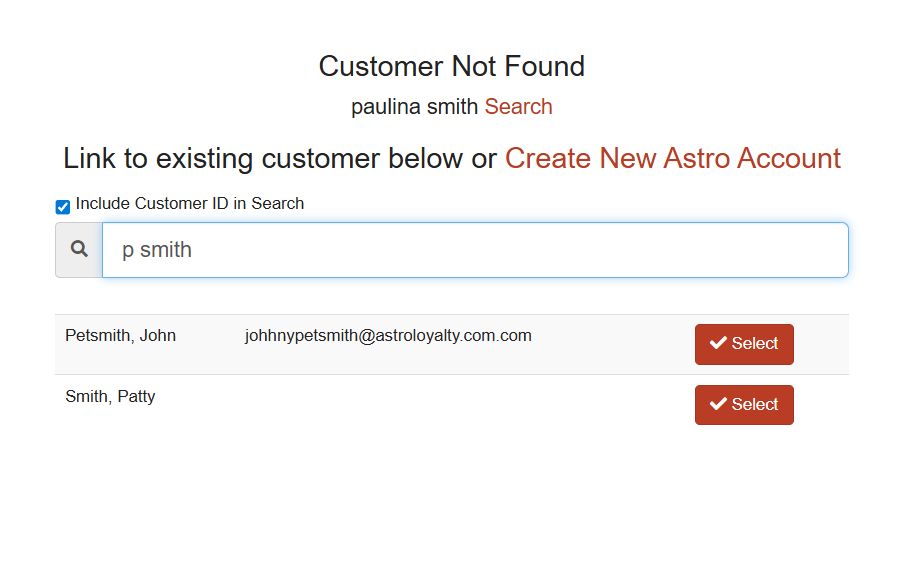This screenshot has height=563, width=914.
Task: Click the red Search link
Action: tap(518, 107)
